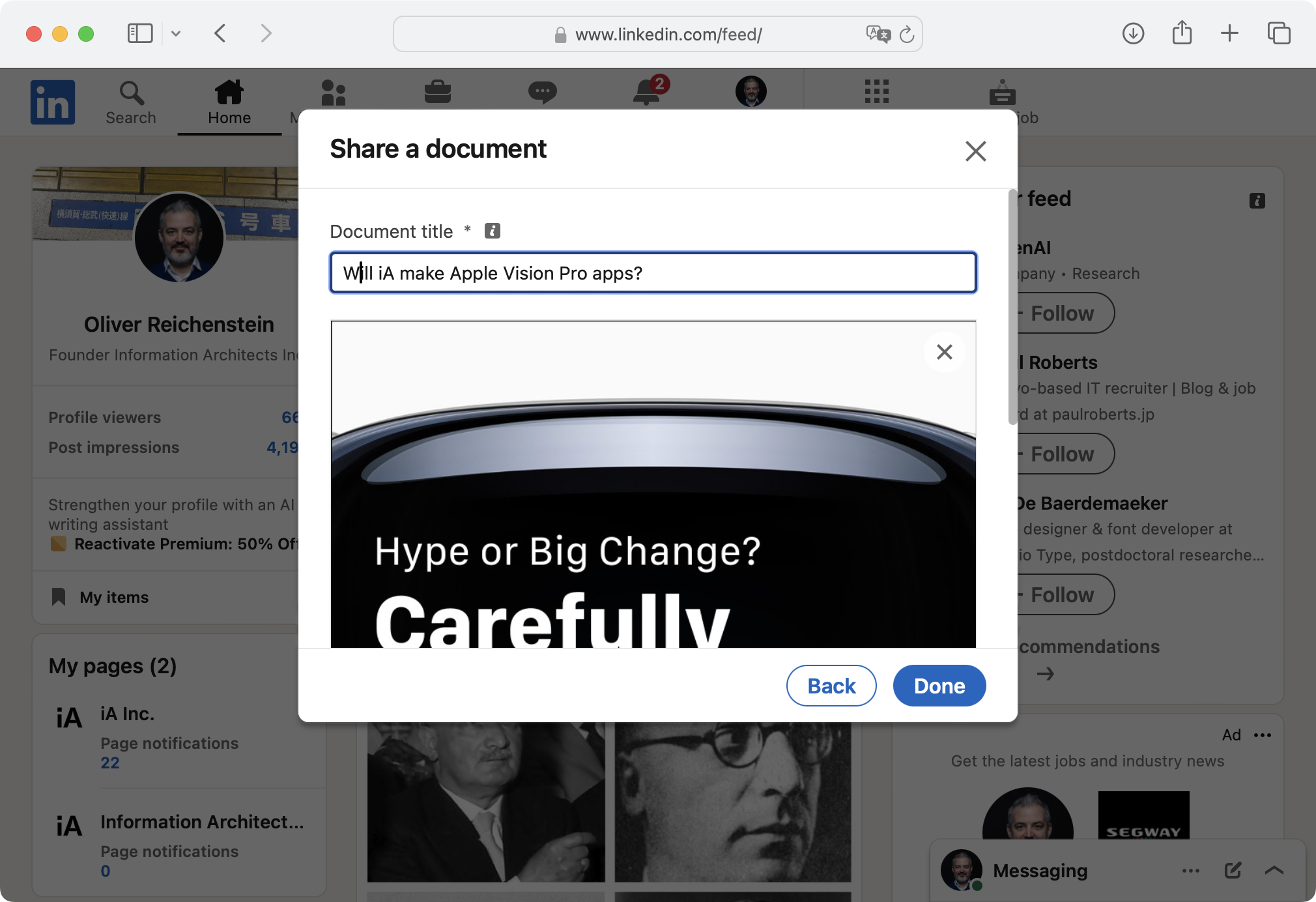Open Messaging more options ellipsis
This screenshot has height=902, width=1316.
coord(1190,870)
